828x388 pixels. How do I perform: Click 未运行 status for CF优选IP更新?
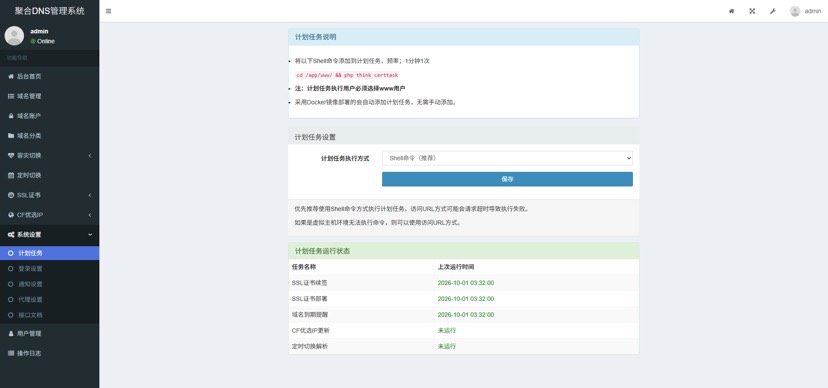(446, 330)
